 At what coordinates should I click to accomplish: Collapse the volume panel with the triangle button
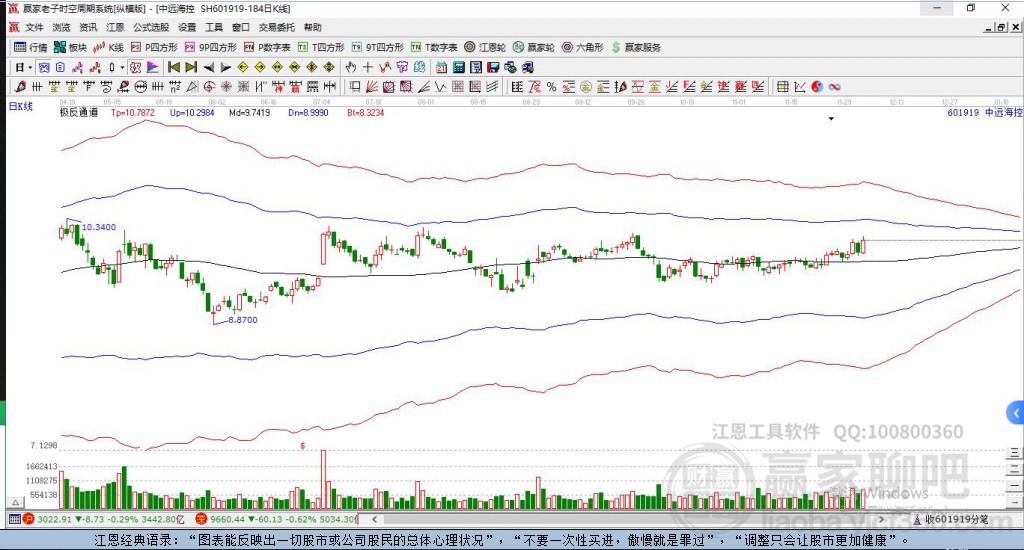(x=16, y=502)
